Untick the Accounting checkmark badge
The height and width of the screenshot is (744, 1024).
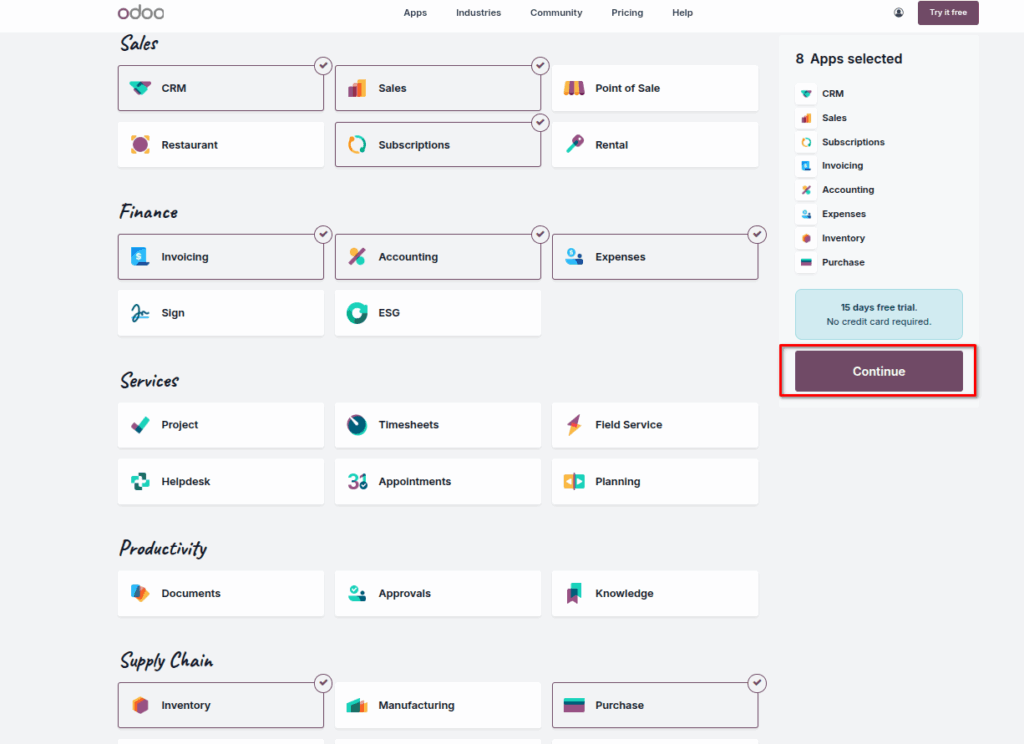coord(540,234)
